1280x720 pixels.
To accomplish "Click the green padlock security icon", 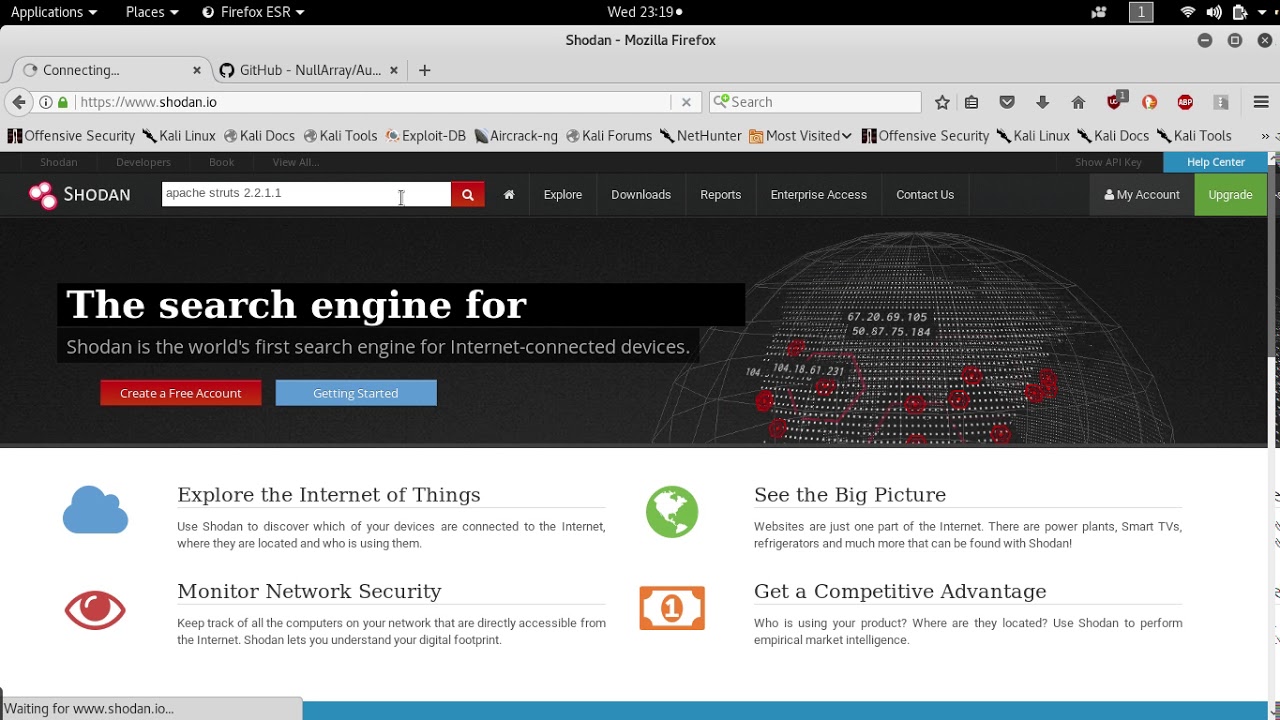I will pos(63,102).
